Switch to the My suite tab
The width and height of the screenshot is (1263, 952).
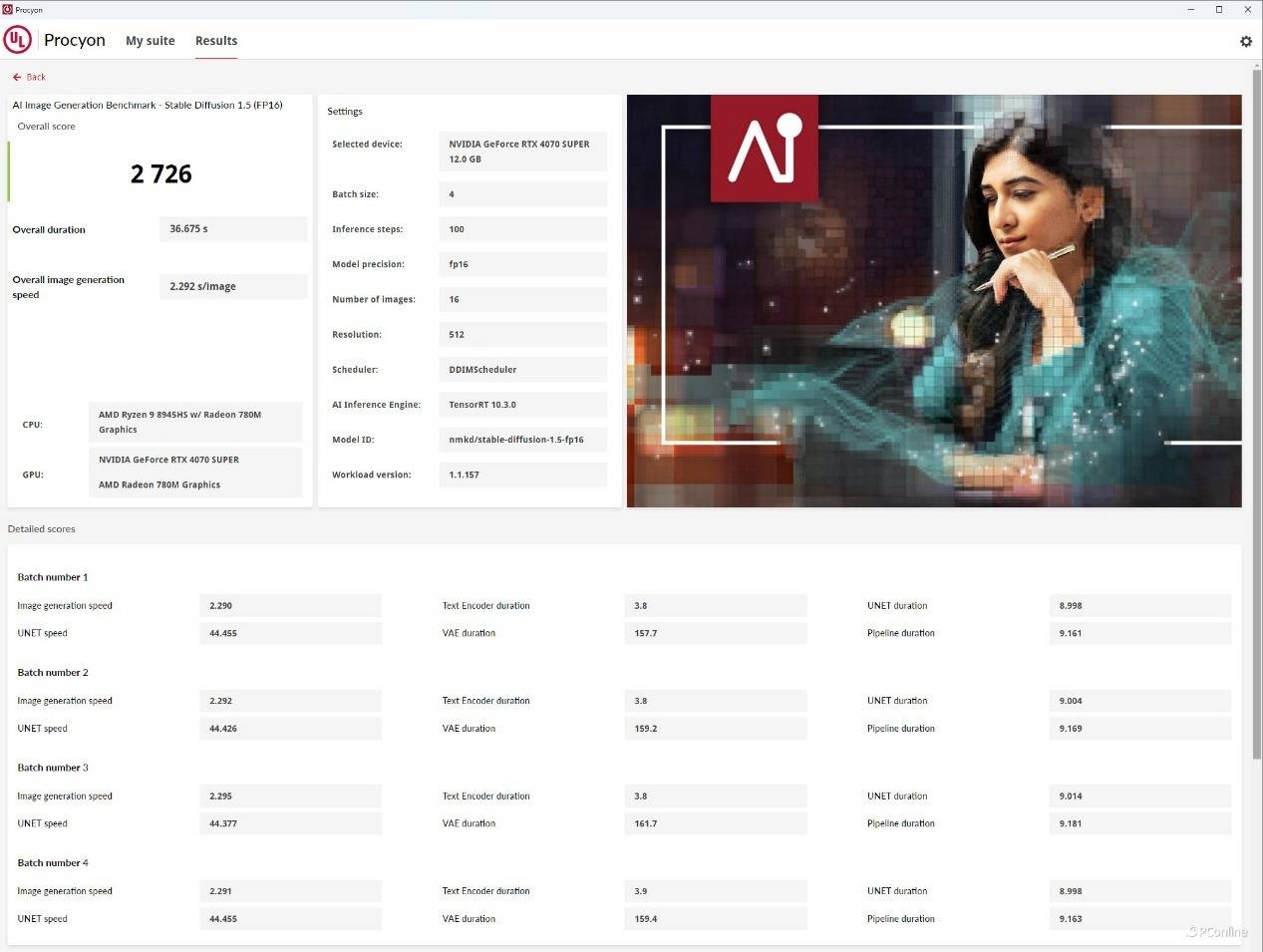(x=150, y=41)
